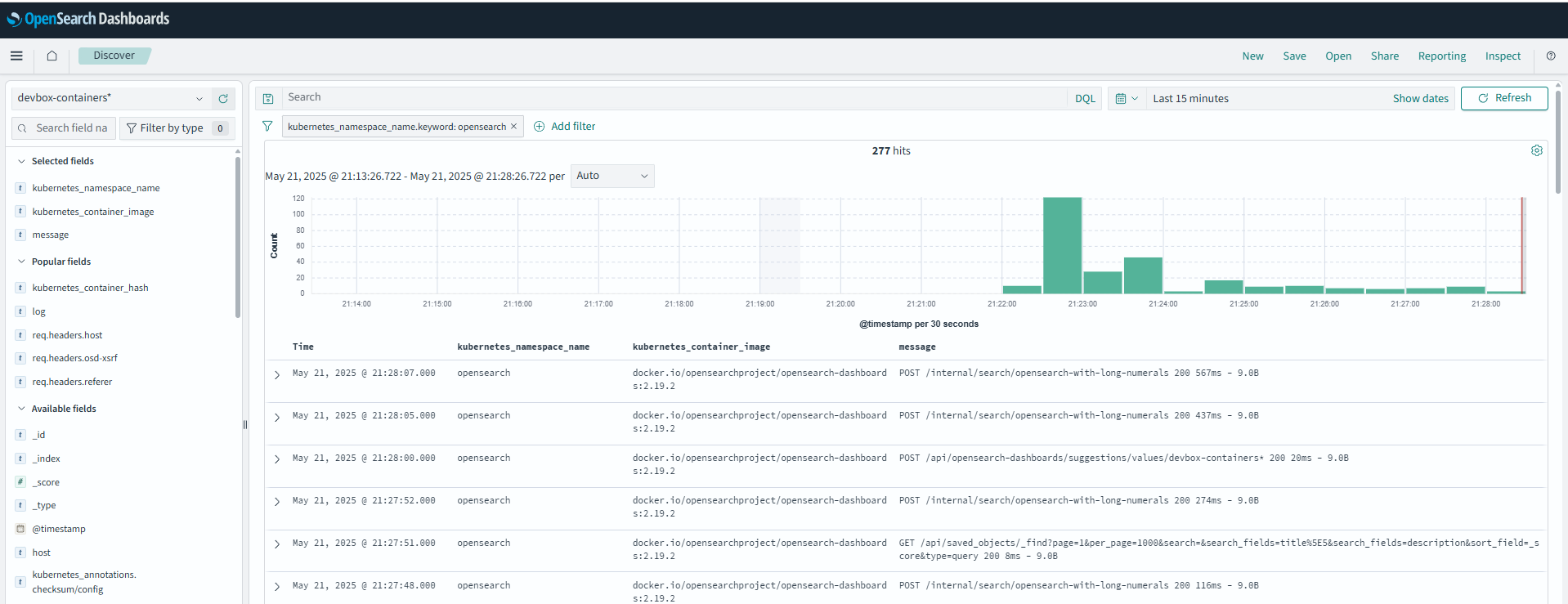The height and width of the screenshot is (604, 1568).
Task: Collapse sidebar using the panel handle
Action: [245, 424]
